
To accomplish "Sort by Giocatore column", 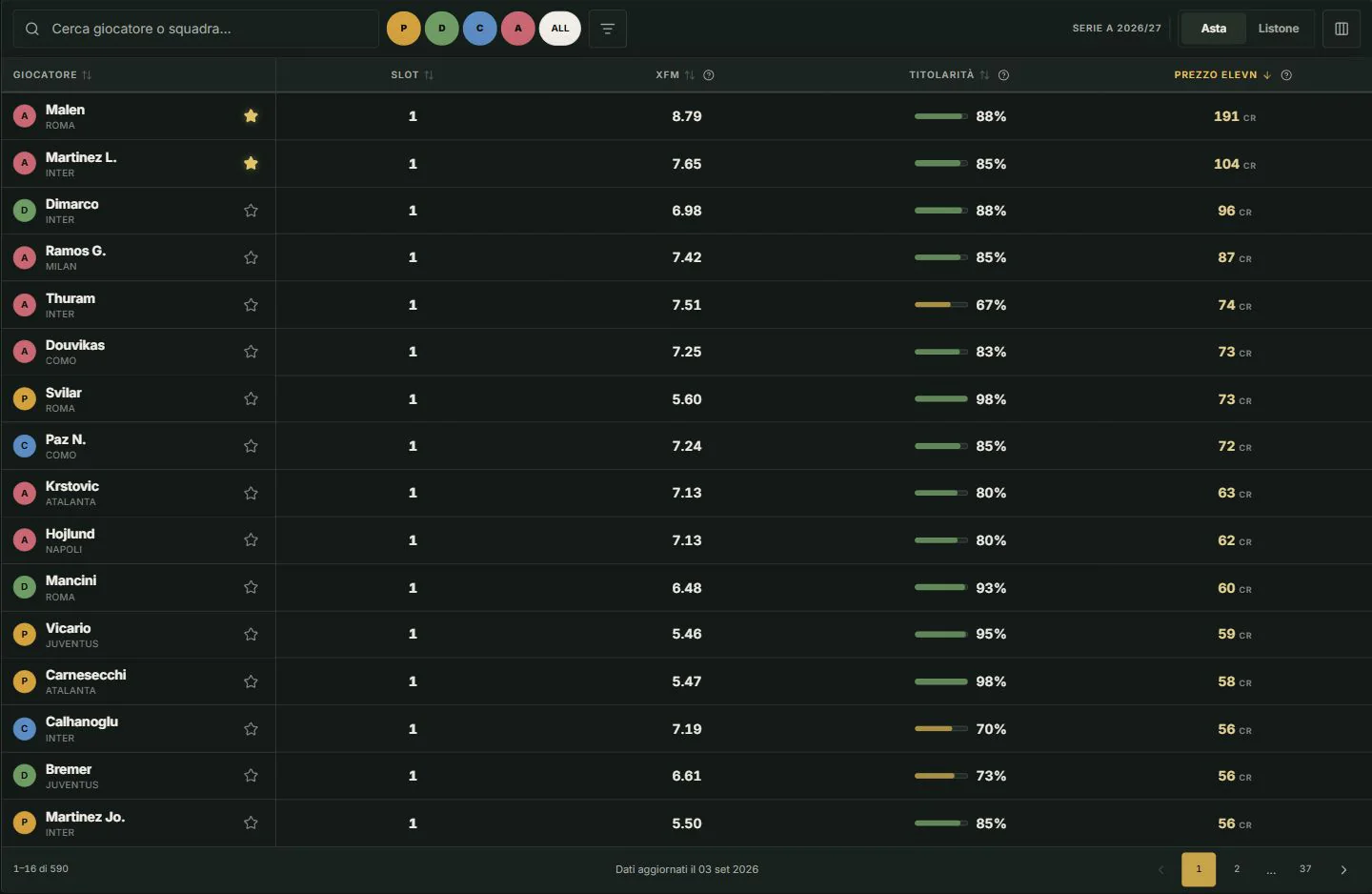I will click(52, 75).
